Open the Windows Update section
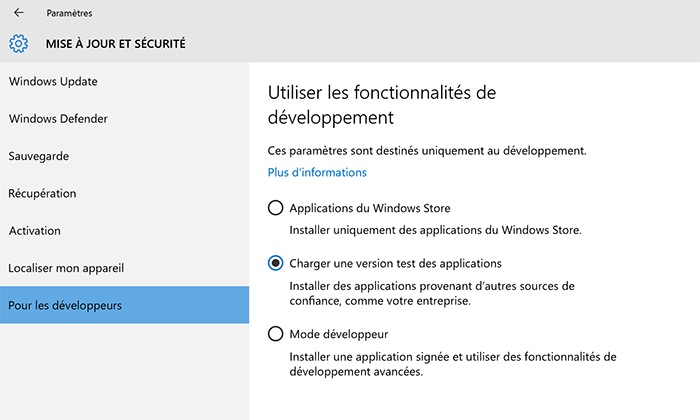 pos(53,81)
